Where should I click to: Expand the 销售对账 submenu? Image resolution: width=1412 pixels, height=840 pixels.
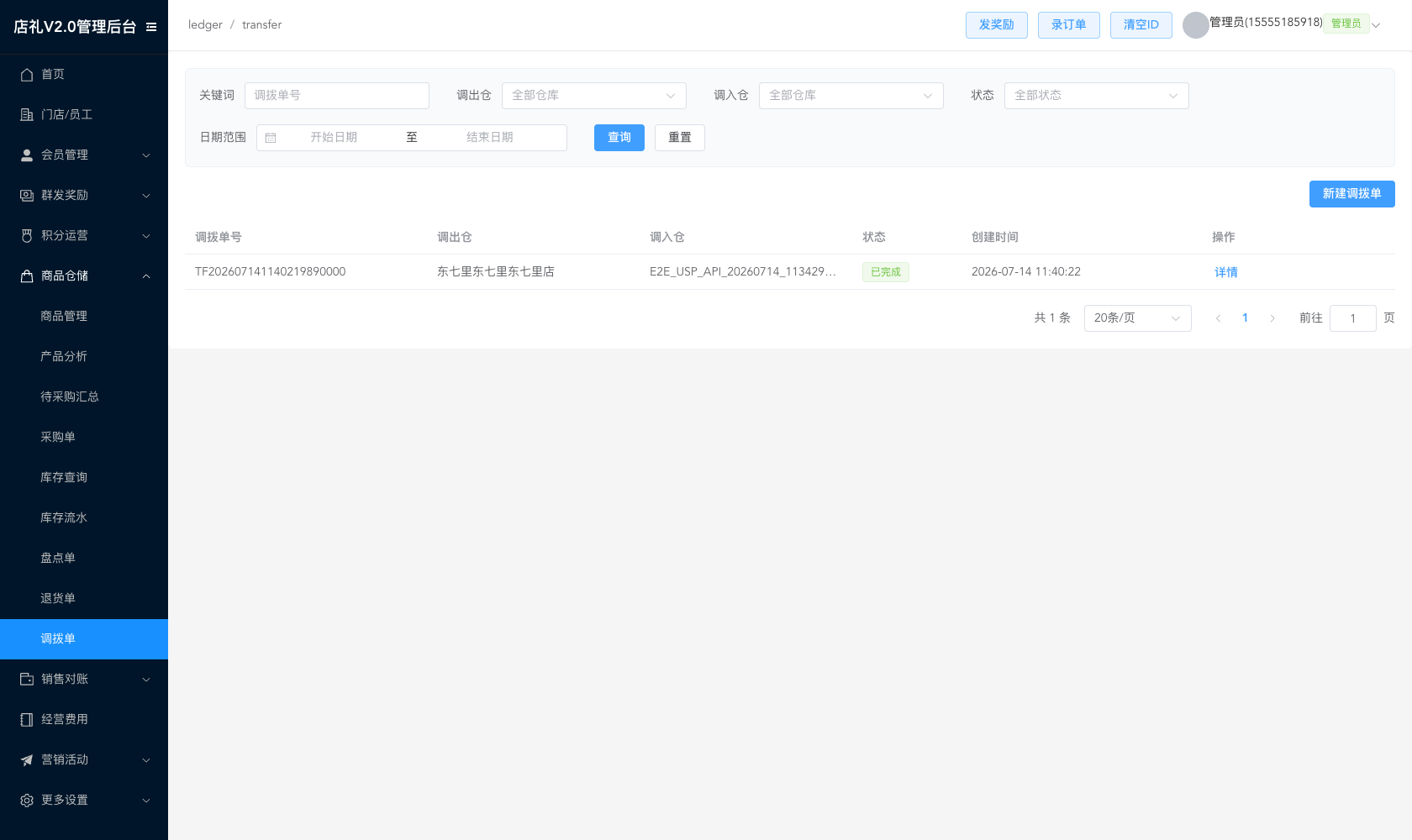coord(84,679)
